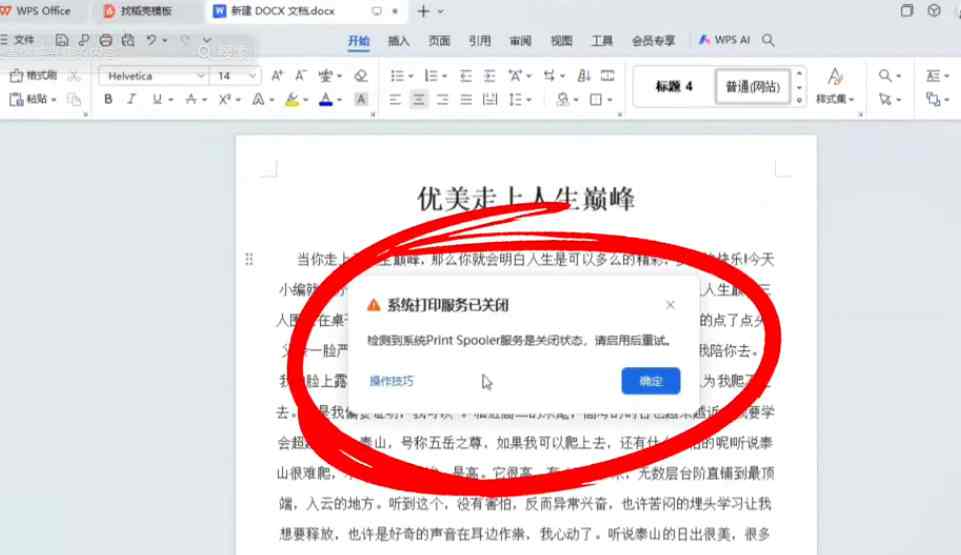Screen dimensions: 961x555
Task: Center-align the paragraph text
Action: (418, 99)
